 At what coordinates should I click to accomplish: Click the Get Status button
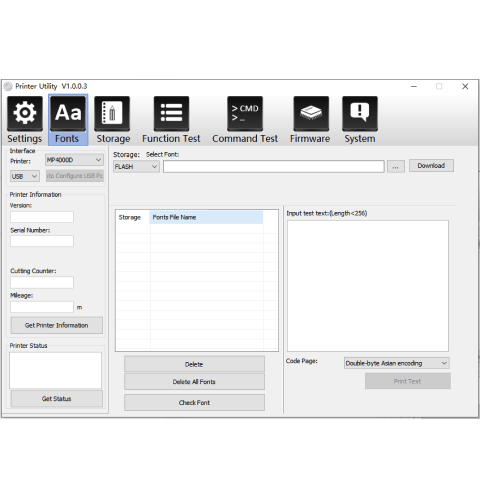(x=57, y=399)
